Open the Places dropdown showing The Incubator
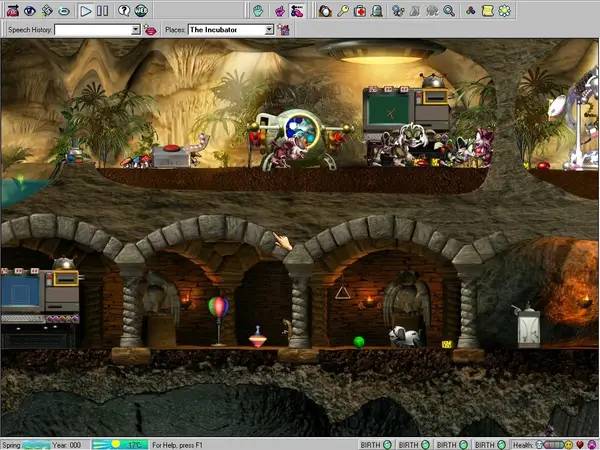The height and width of the screenshot is (450, 600). tap(269, 30)
